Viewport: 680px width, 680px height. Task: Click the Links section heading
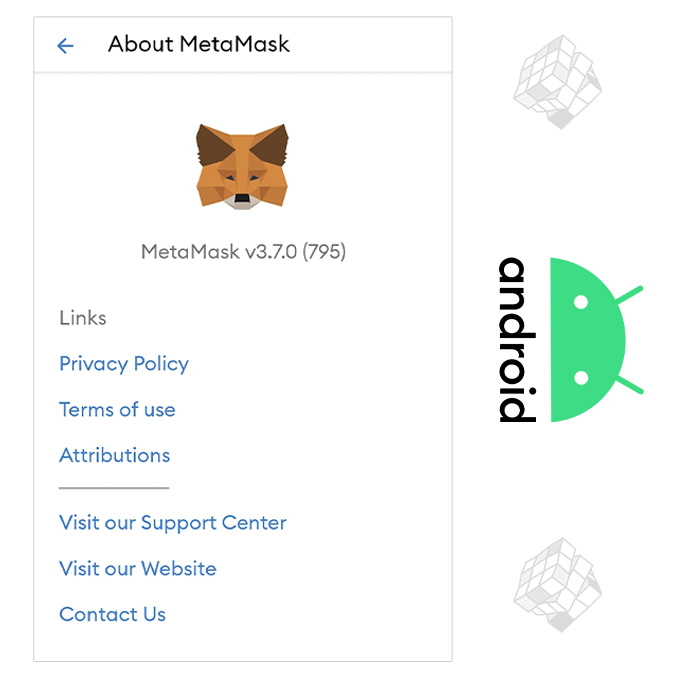pos(83,318)
